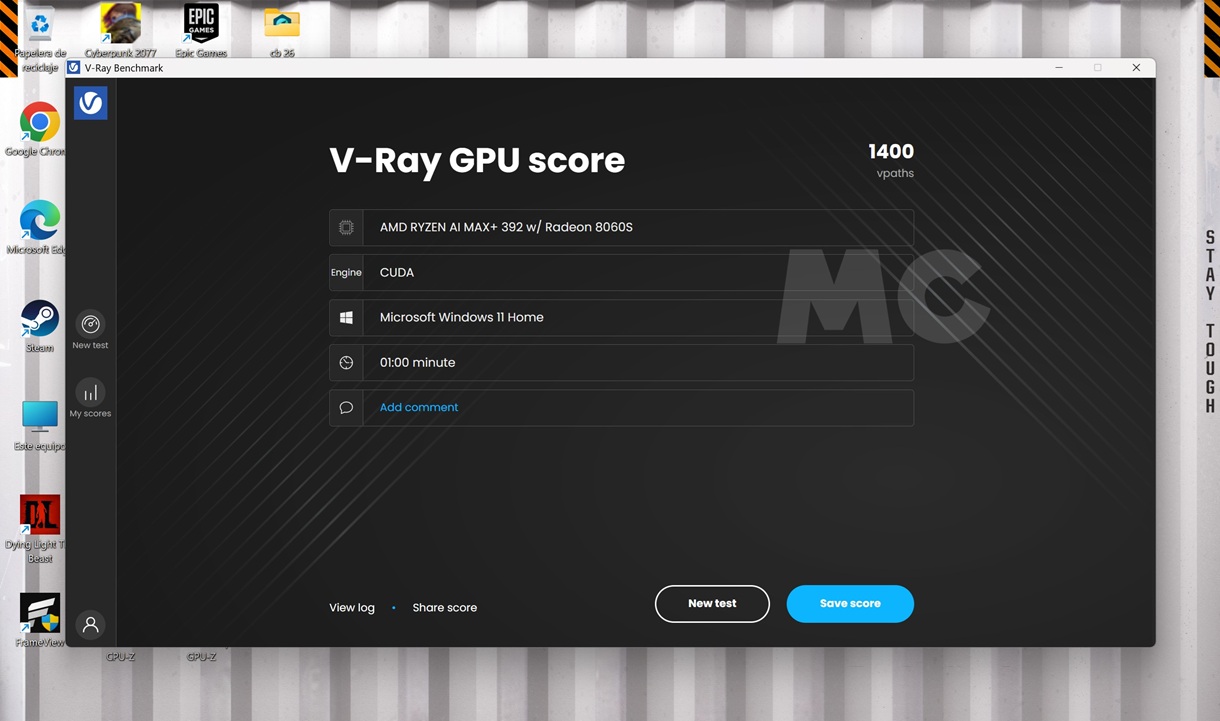
Task: Select the Epic Games launcher desktop icon
Action: (201, 27)
